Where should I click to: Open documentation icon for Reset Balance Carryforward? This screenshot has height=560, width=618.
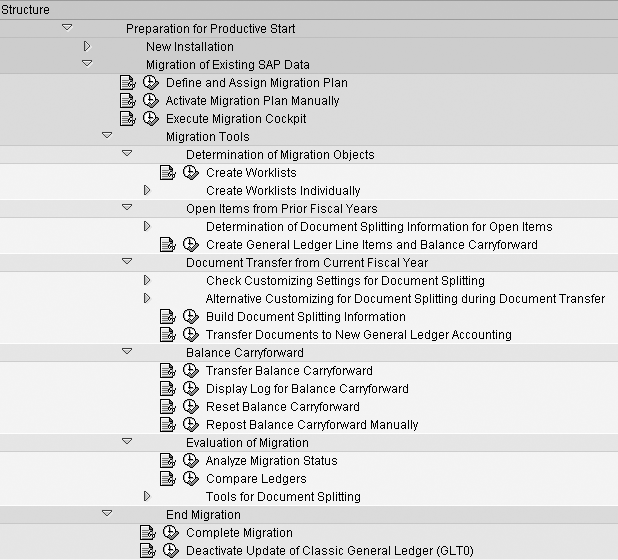click(x=168, y=406)
